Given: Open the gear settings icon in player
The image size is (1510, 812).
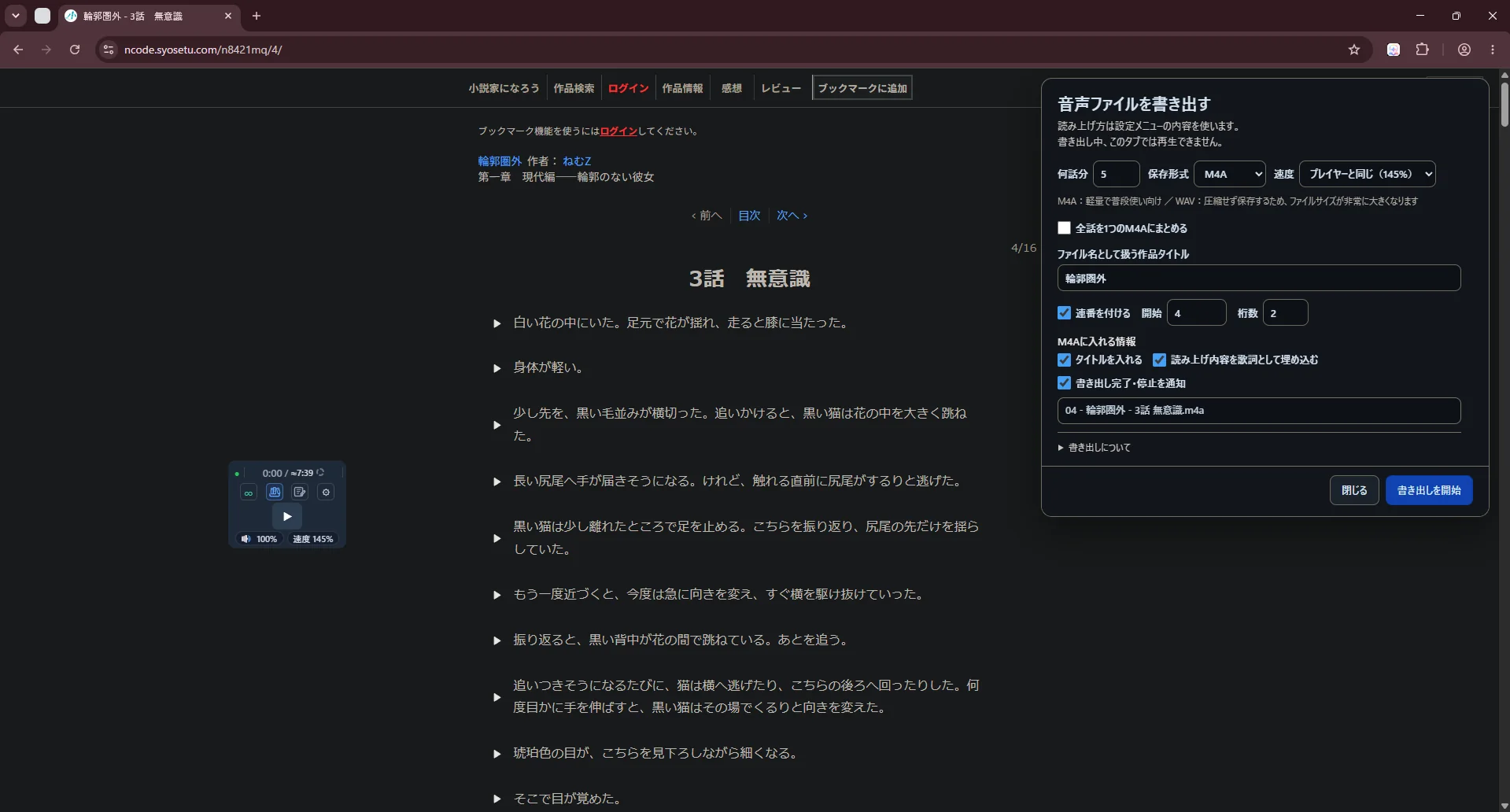Looking at the screenshot, I should pos(326,493).
